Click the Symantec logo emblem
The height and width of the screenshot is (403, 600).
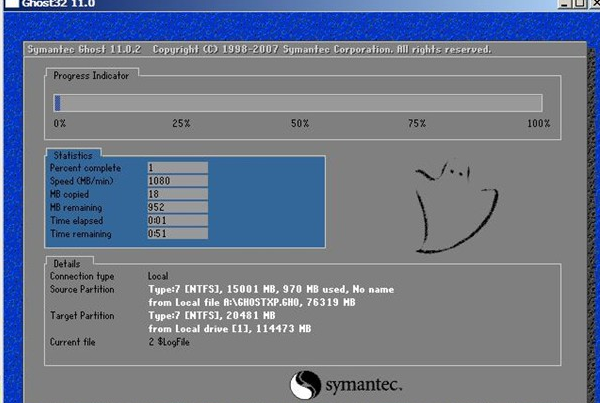[x=305, y=385]
